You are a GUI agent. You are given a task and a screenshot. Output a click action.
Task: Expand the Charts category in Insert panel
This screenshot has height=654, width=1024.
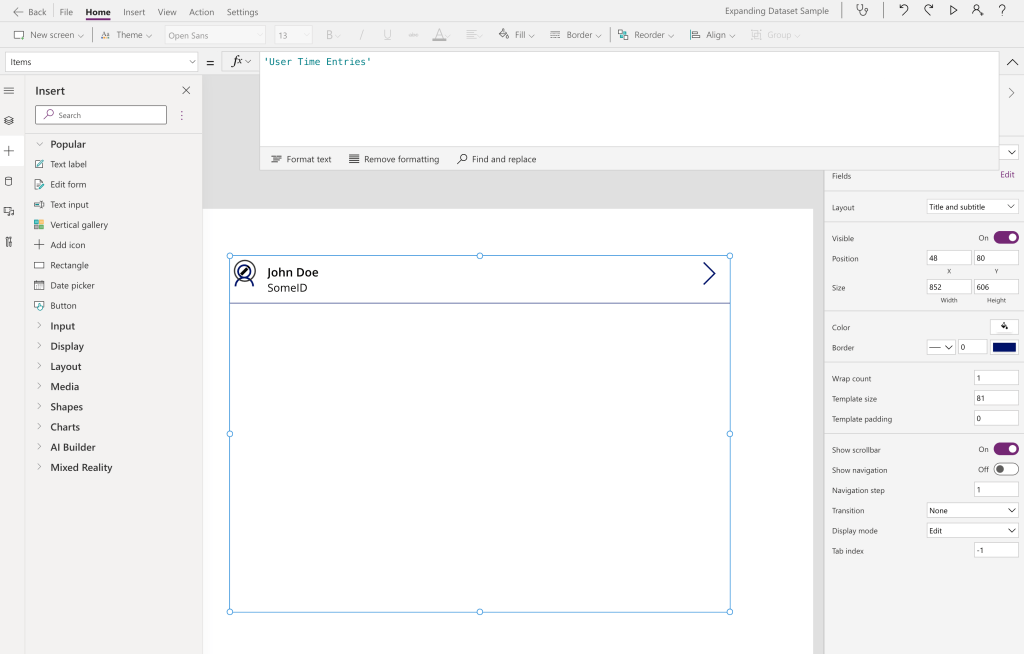[65, 427]
